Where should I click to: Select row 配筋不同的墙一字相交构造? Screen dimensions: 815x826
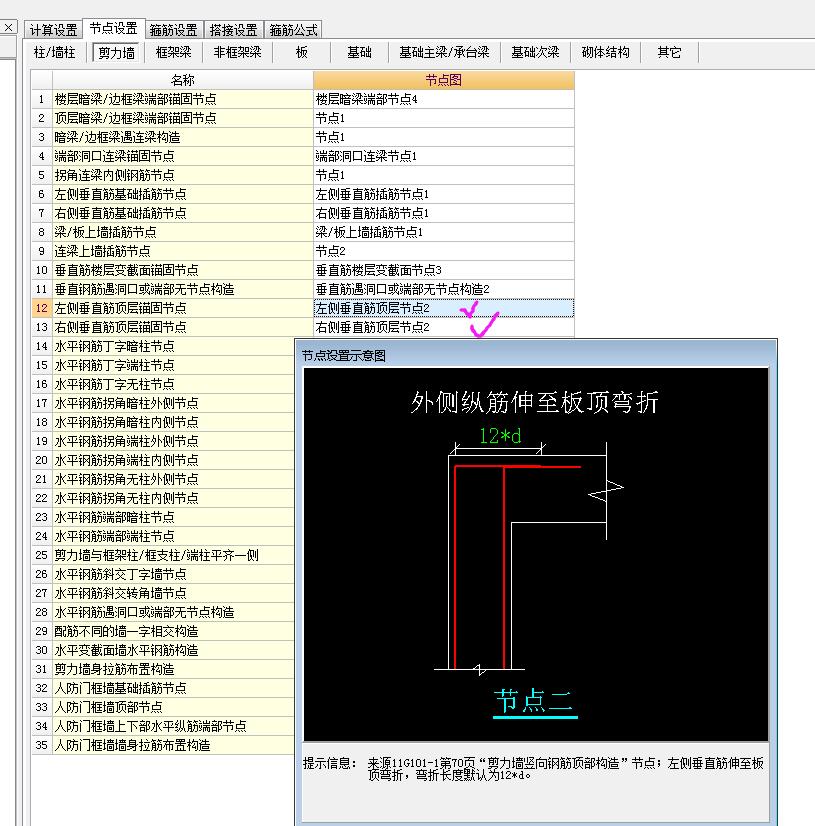[x=173, y=631]
